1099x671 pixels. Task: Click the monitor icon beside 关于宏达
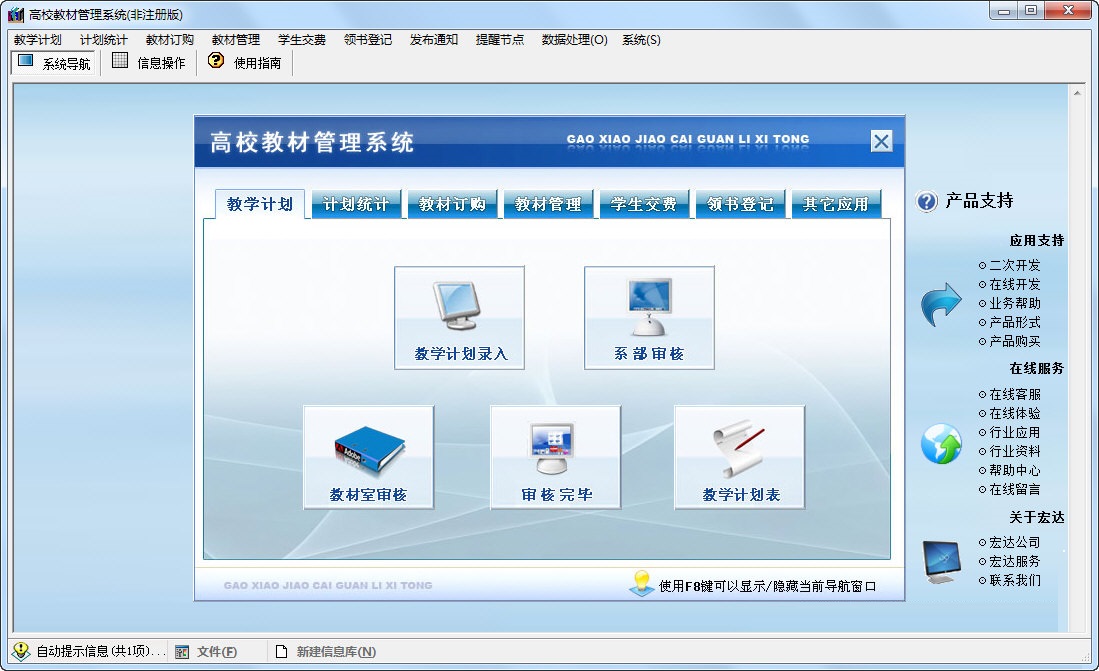tap(941, 562)
